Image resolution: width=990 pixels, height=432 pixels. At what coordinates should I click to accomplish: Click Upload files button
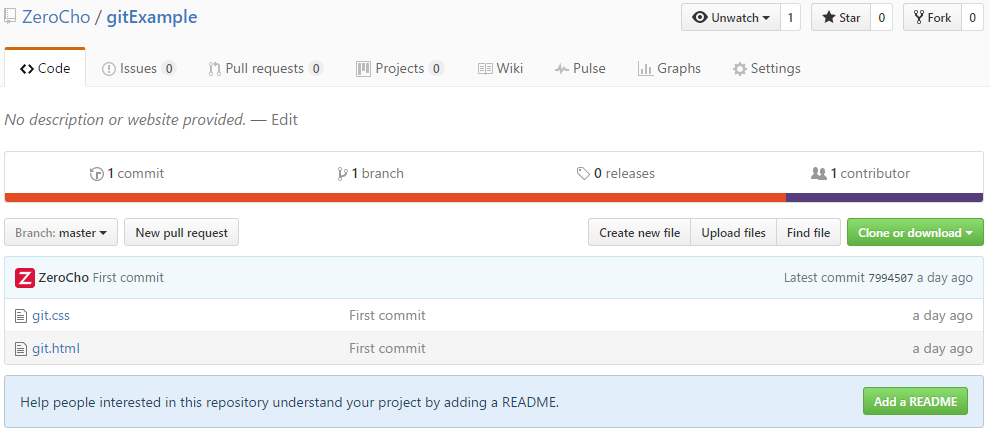[734, 232]
